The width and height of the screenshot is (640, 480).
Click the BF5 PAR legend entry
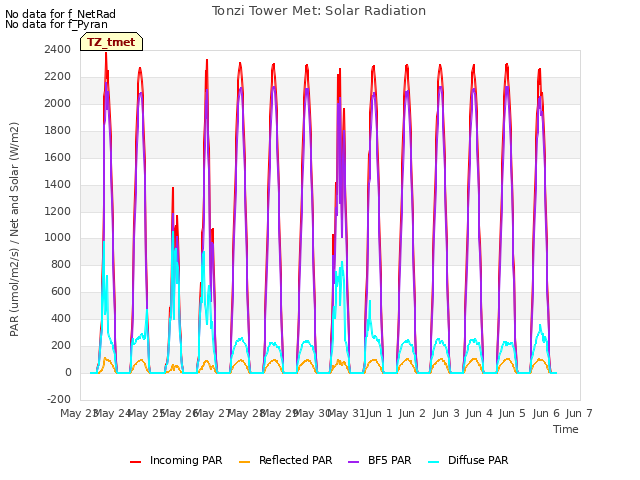[380, 460]
